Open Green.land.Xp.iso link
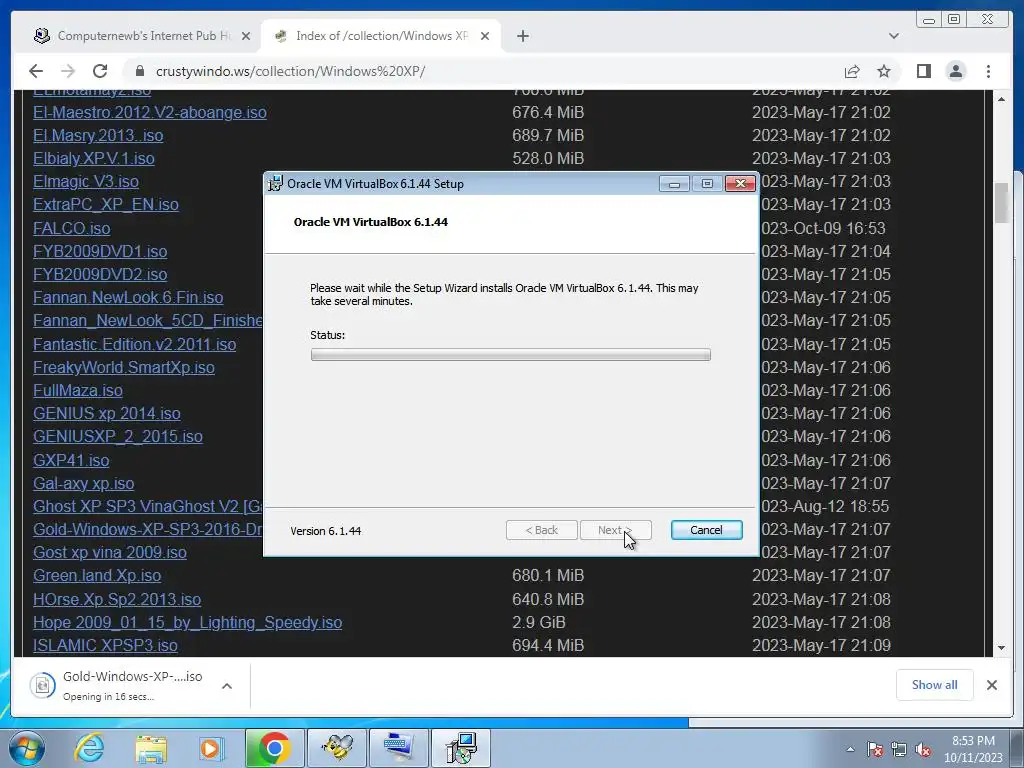The width and height of the screenshot is (1024, 768). pyautogui.click(x=97, y=575)
